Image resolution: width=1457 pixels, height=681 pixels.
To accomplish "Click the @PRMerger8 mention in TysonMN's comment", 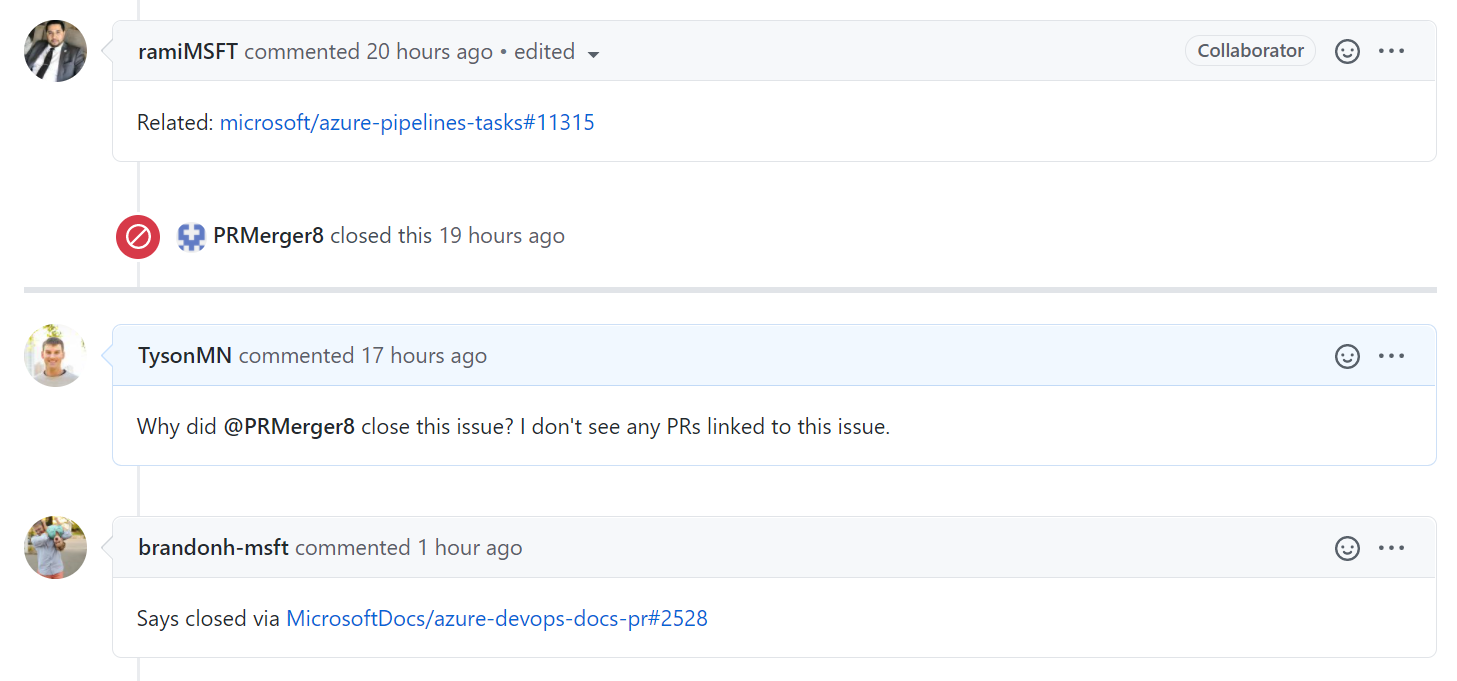I will [x=289, y=427].
